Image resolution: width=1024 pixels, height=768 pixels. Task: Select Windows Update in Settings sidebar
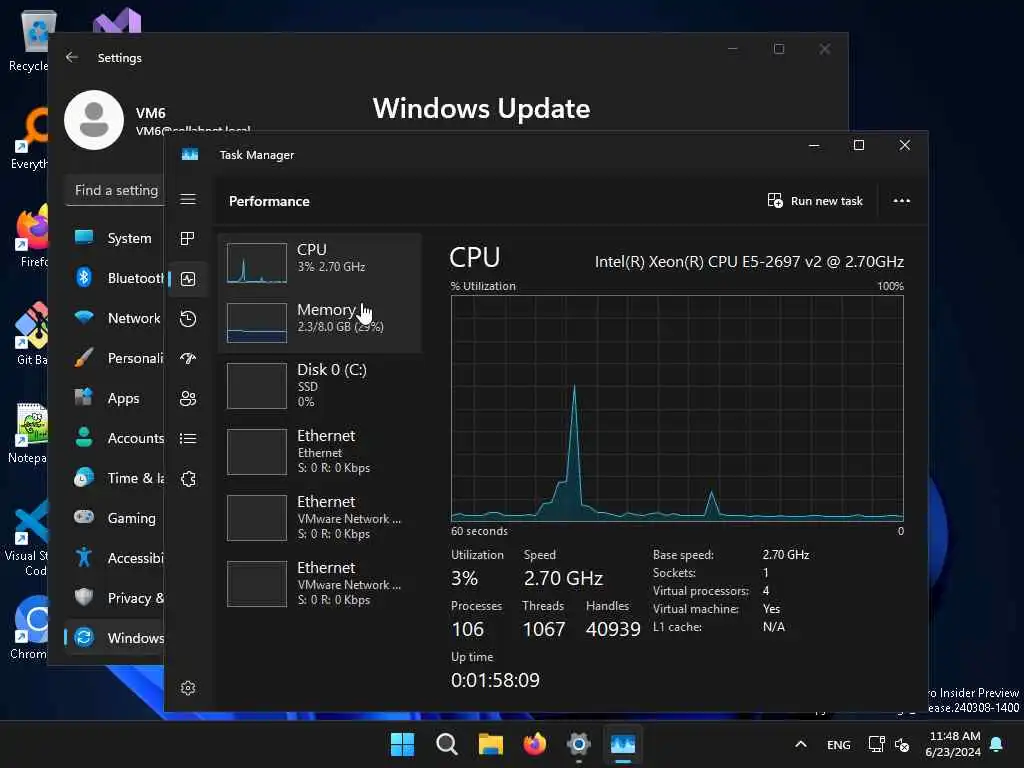pos(115,637)
